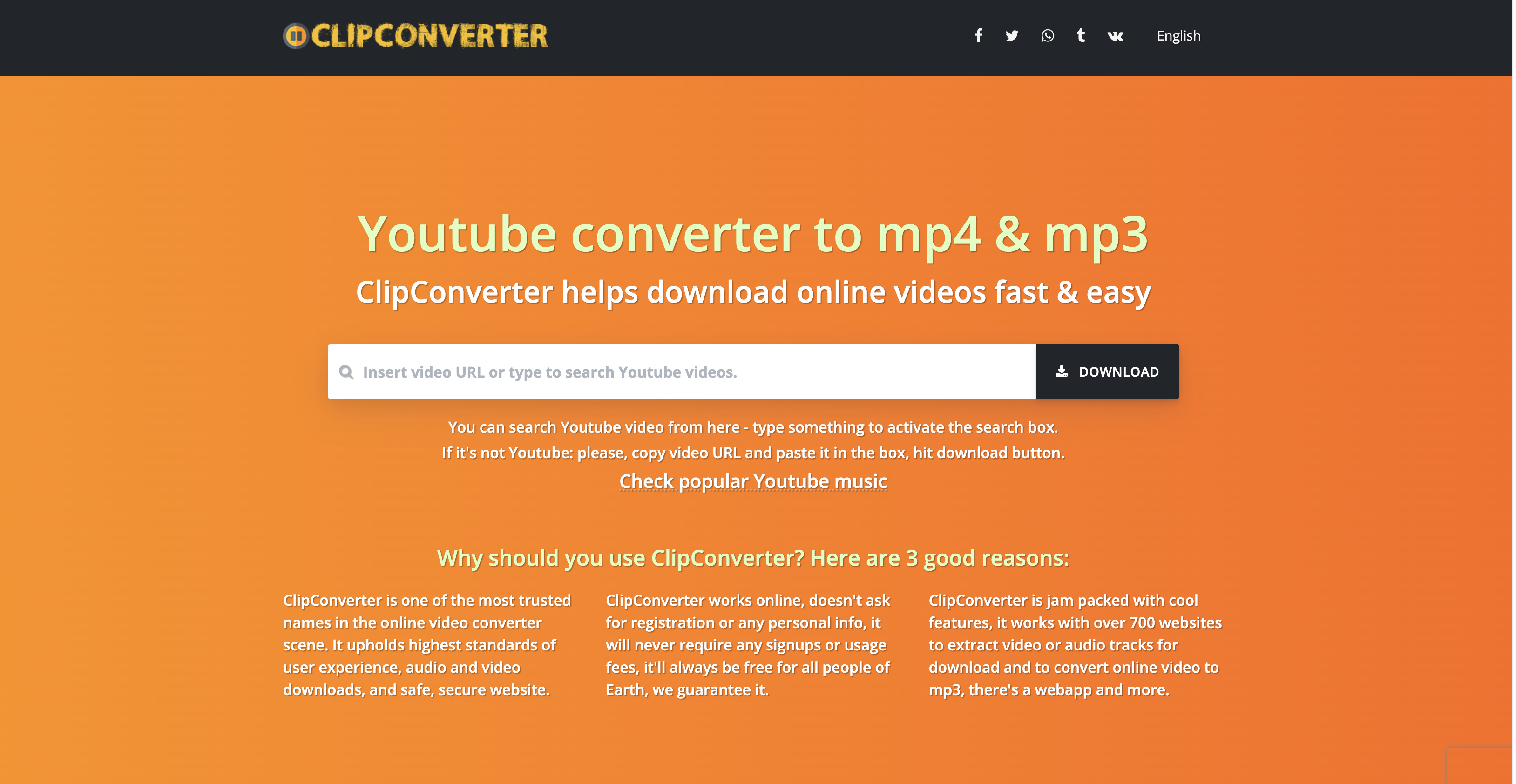Click the Twitter share icon

coord(1012,34)
